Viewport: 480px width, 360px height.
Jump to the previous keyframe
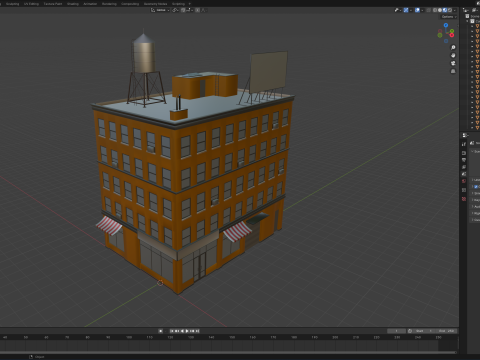[x=177, y=331]
